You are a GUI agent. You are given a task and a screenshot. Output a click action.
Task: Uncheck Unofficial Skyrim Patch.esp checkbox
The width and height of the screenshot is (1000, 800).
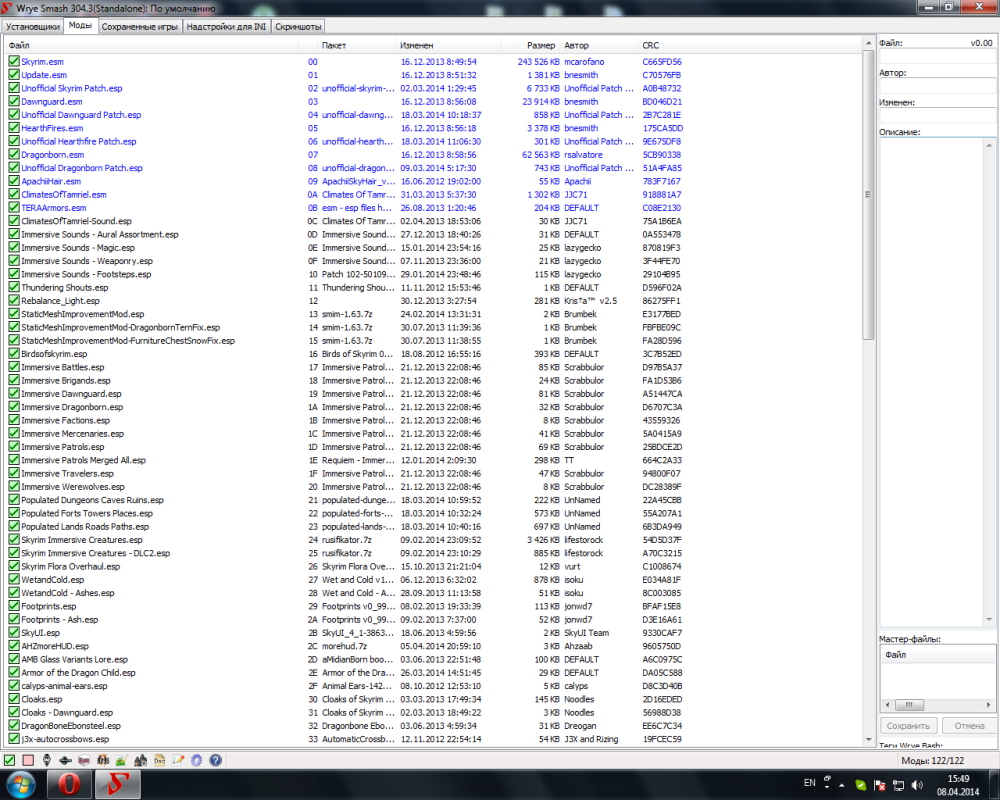pyautogui.click(x=13, y=88)
